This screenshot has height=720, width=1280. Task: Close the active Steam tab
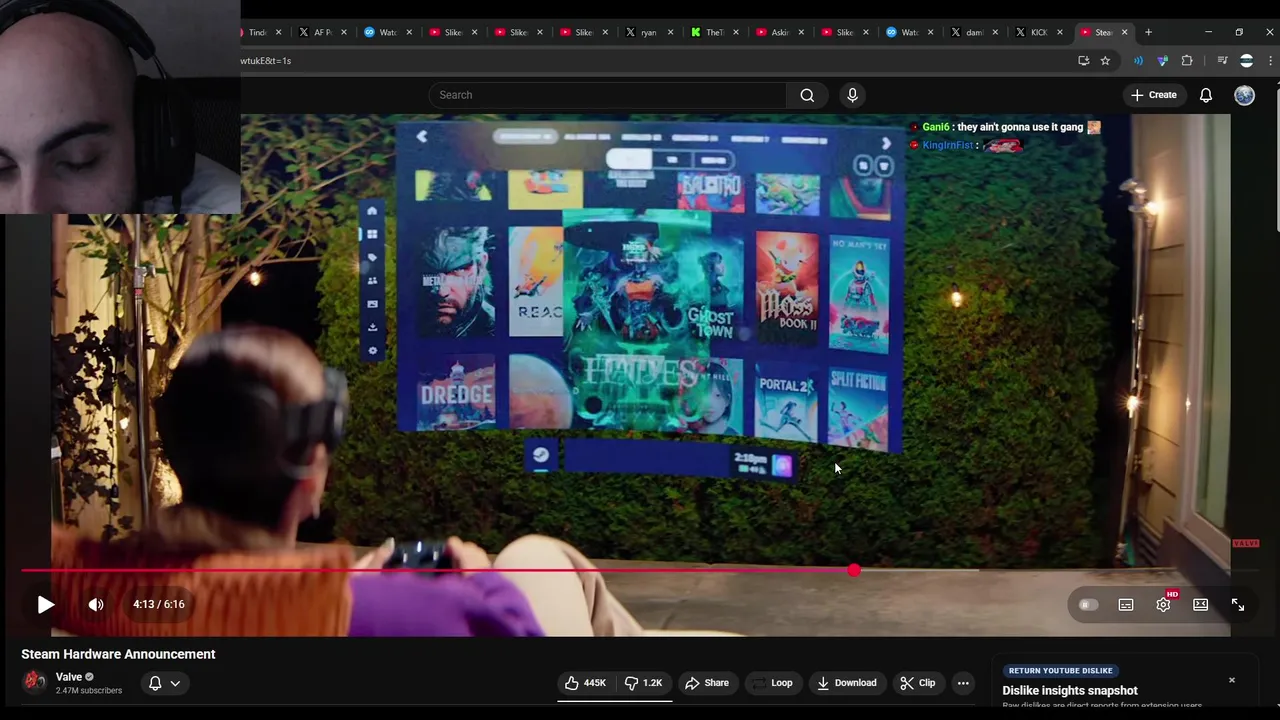[x=1124, y=32]
